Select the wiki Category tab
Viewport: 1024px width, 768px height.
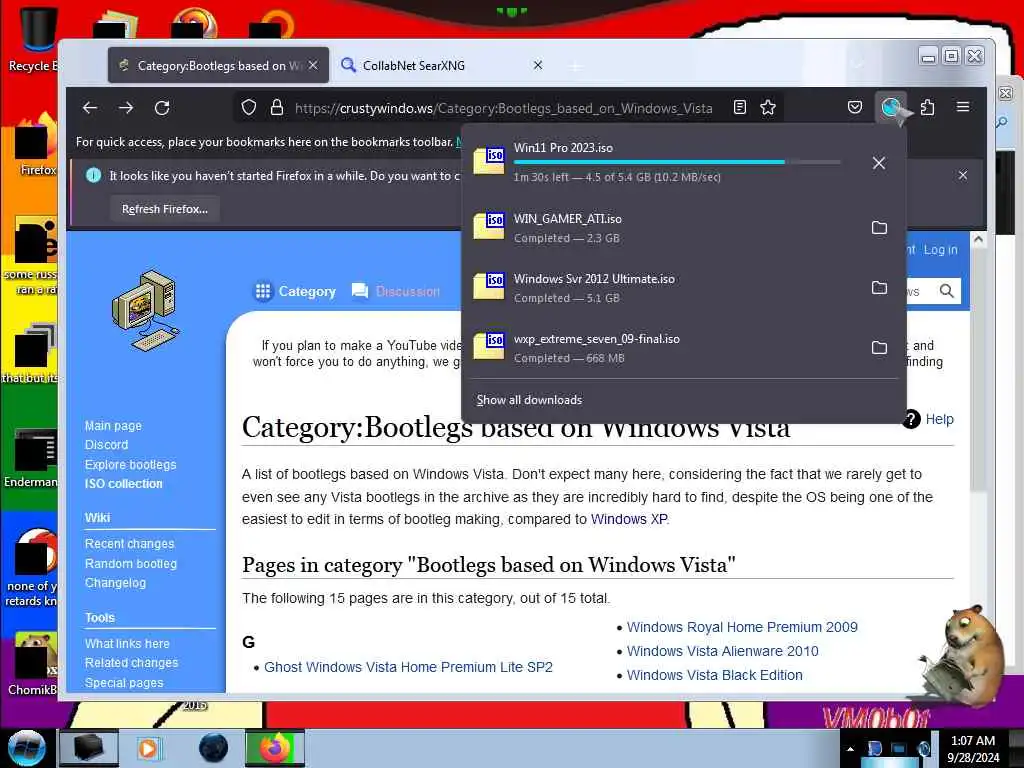point(295,291)
